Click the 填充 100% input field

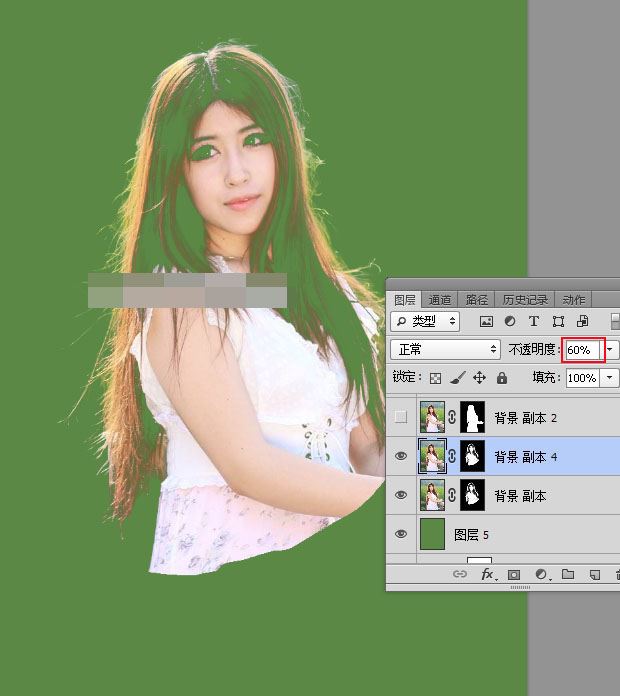click(x=583, y=378)
